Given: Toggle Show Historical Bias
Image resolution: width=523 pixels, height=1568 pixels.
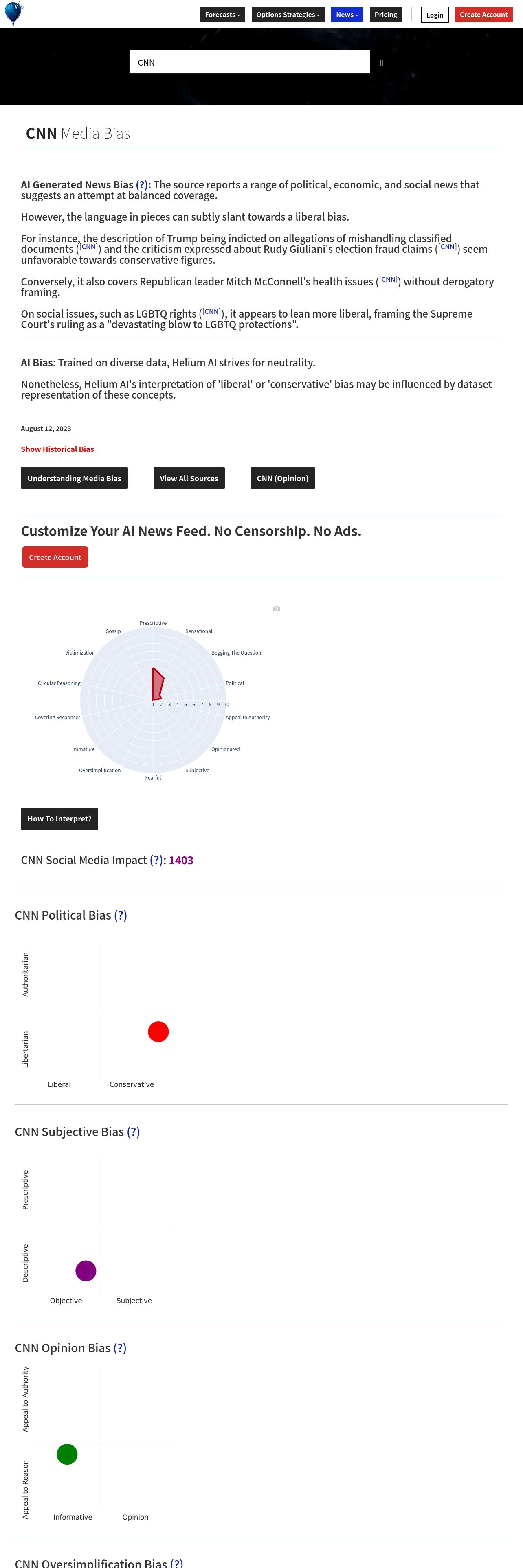Looking at the screenshot, I should click(x=57, y=449).
